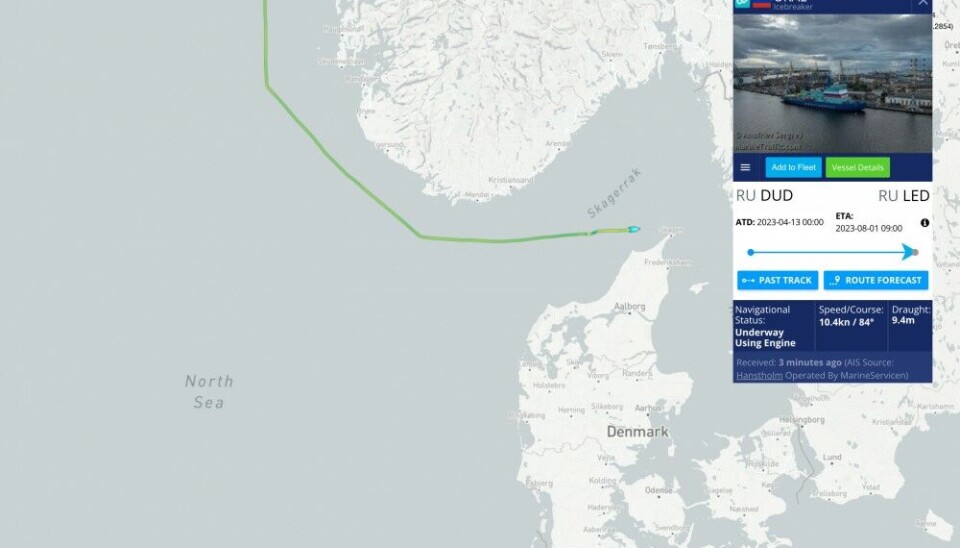960x548 pixels.
Task: Select the cyan vessel marker in Skagerrak
Action: pos(634,230)
